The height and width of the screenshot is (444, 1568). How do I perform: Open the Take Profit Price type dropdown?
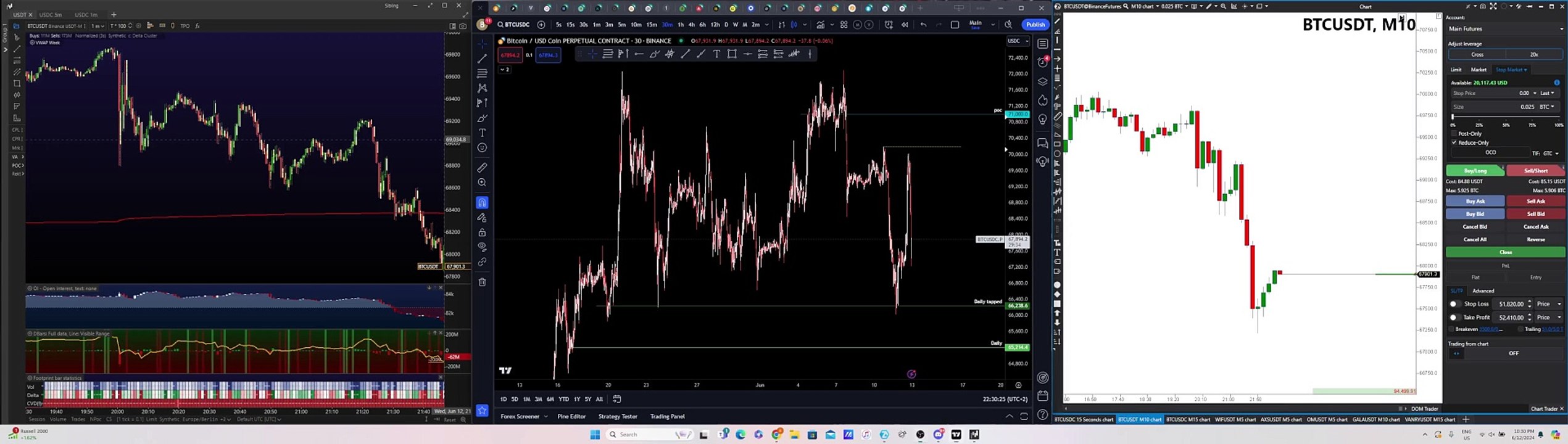coord(1548,318)
